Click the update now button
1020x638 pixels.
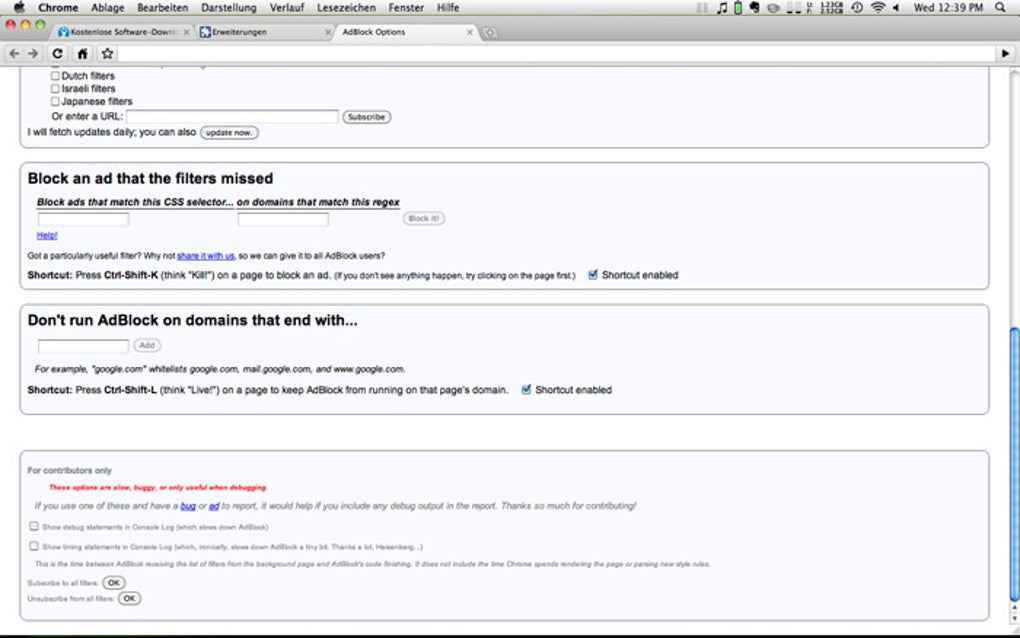229,133
